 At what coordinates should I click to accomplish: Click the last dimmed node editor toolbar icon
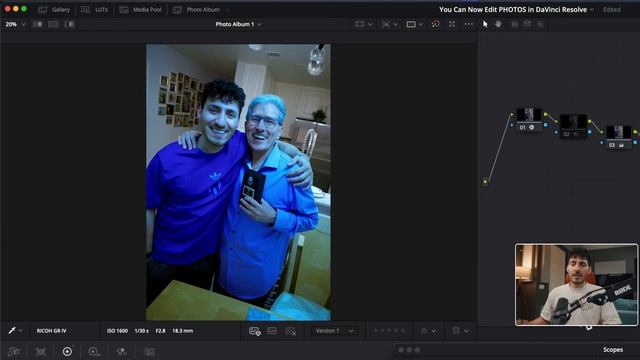(x=540, y=24)
